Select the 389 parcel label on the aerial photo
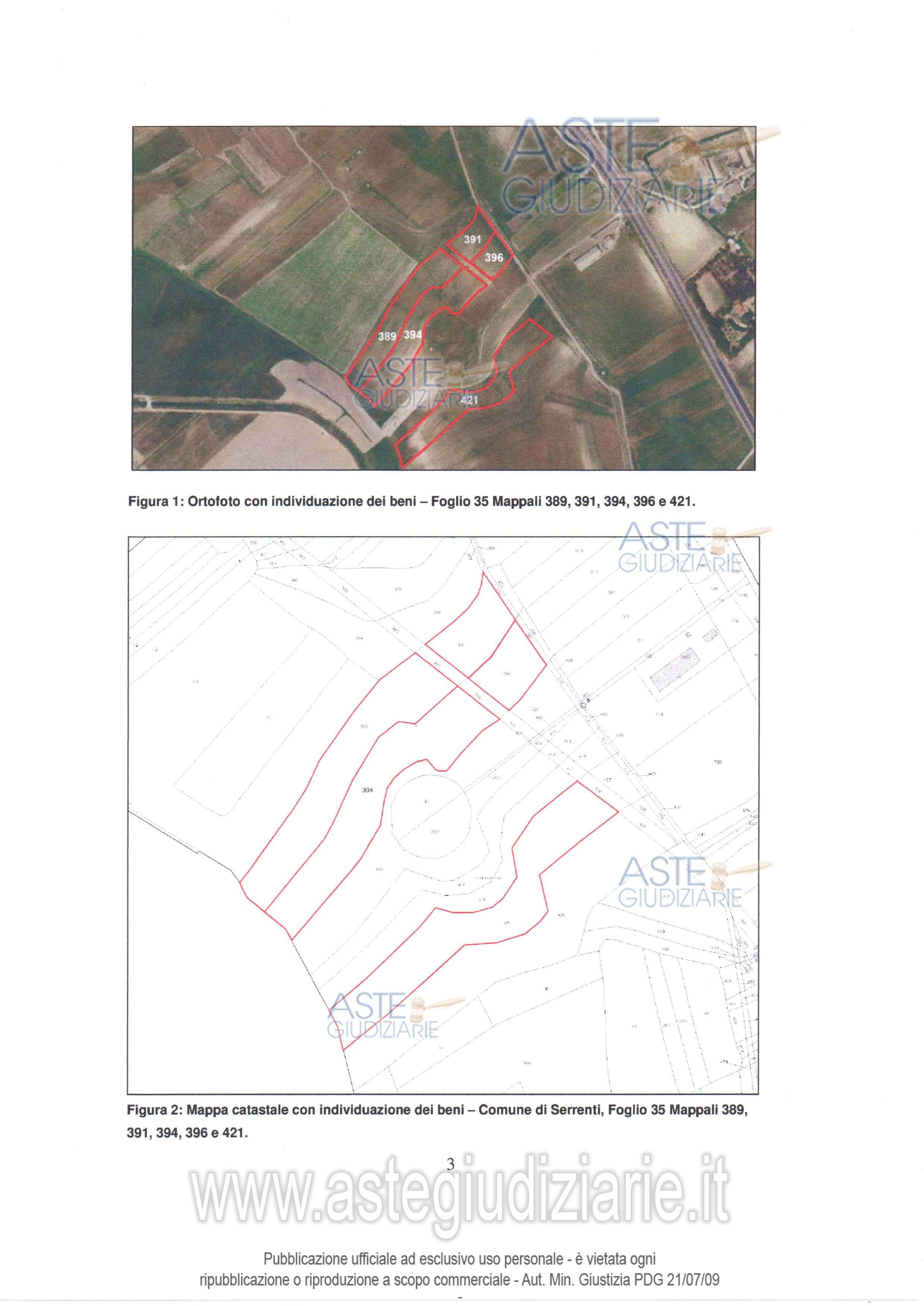 pyautogui.click(x=387, y=336)
